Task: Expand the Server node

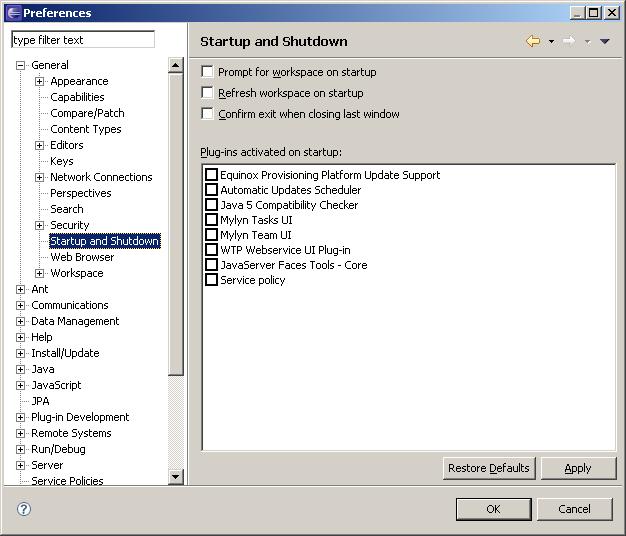Action: click(x=20, y=465)
